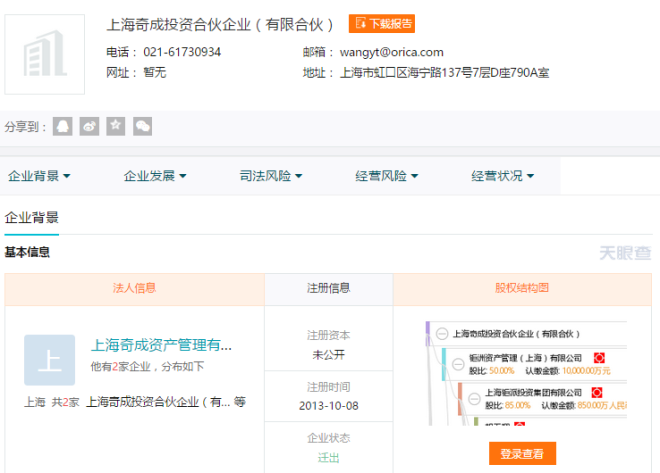Open the 司法风险 dropdown menu

[271, 176]
